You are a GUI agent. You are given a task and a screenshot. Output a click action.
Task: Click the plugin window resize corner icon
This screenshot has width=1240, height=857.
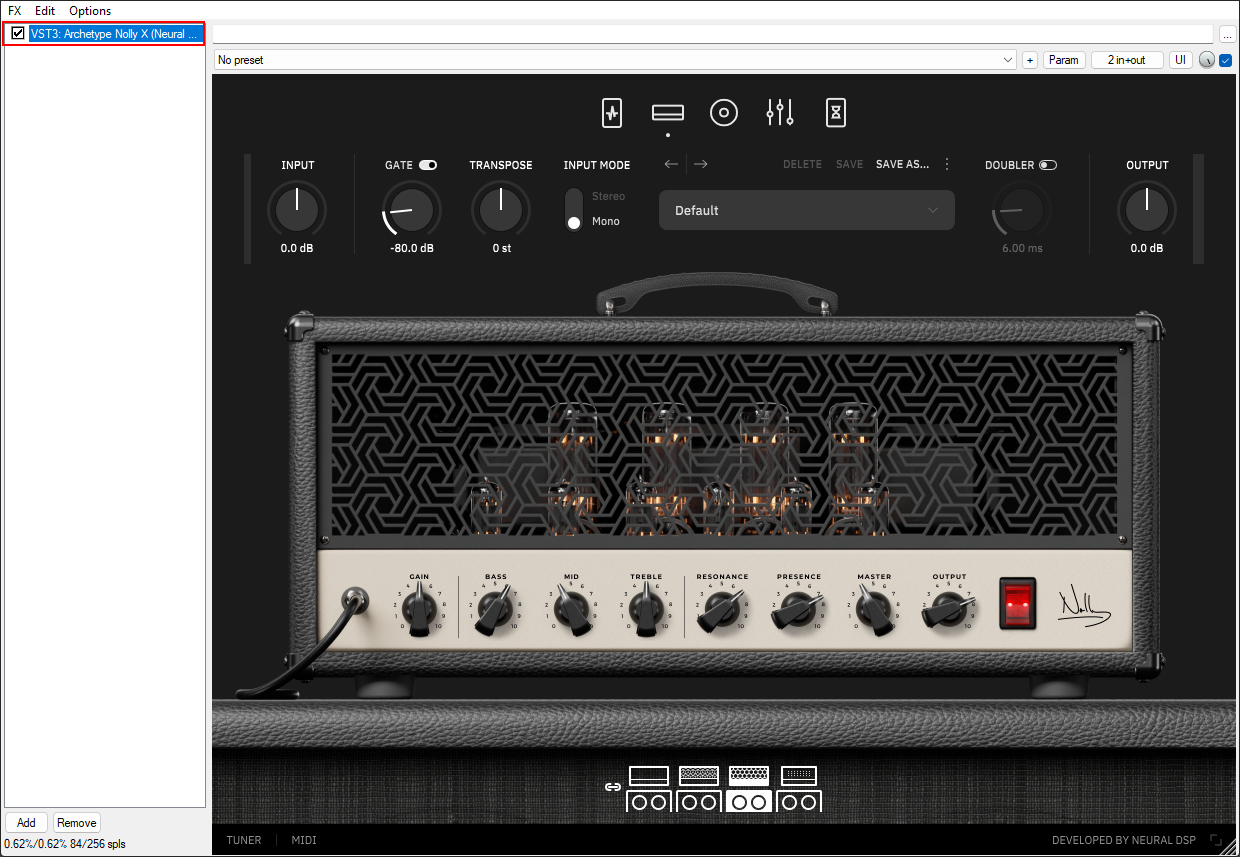coord(1216,841)
